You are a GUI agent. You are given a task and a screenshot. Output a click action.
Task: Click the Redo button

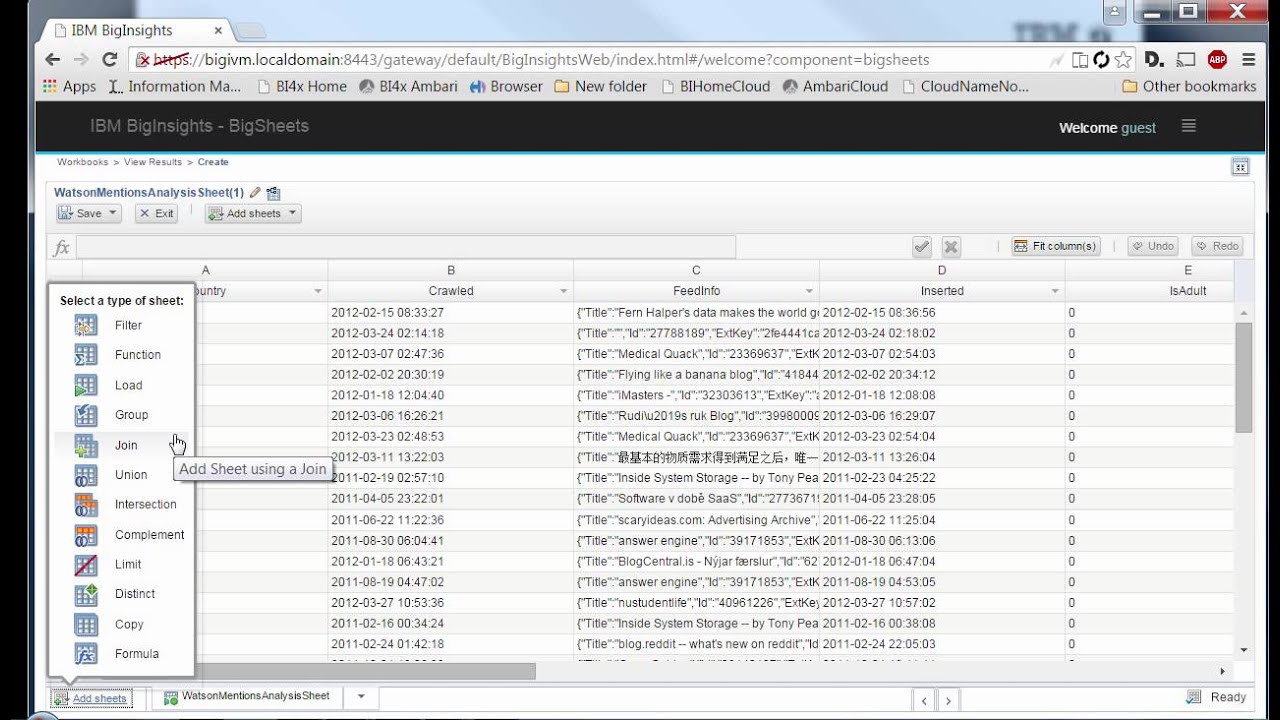pyautogui.click(x=1218, y=246)
